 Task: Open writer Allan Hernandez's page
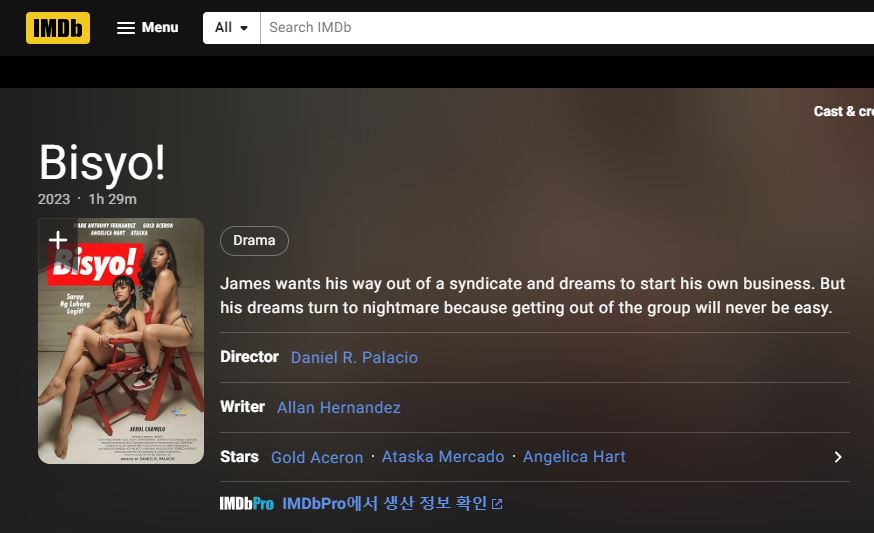tap(338, 408)
